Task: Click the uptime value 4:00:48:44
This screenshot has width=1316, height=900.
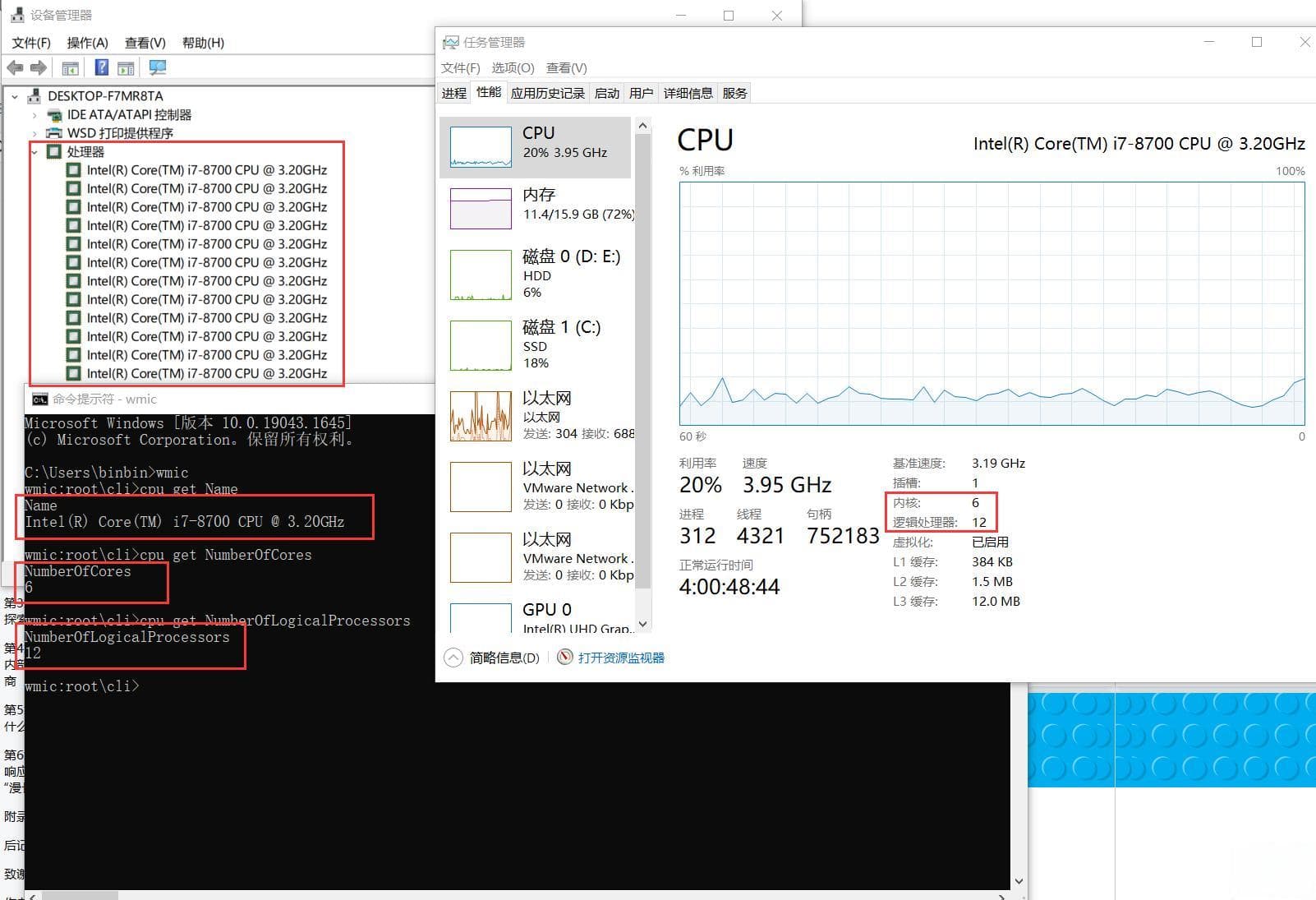Action: (x=729, y=587)
